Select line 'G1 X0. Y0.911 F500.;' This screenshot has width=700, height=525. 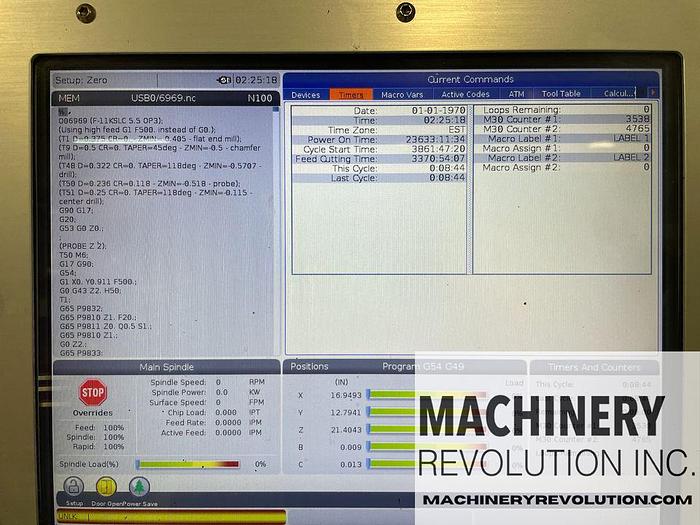[x=98, y=282]
